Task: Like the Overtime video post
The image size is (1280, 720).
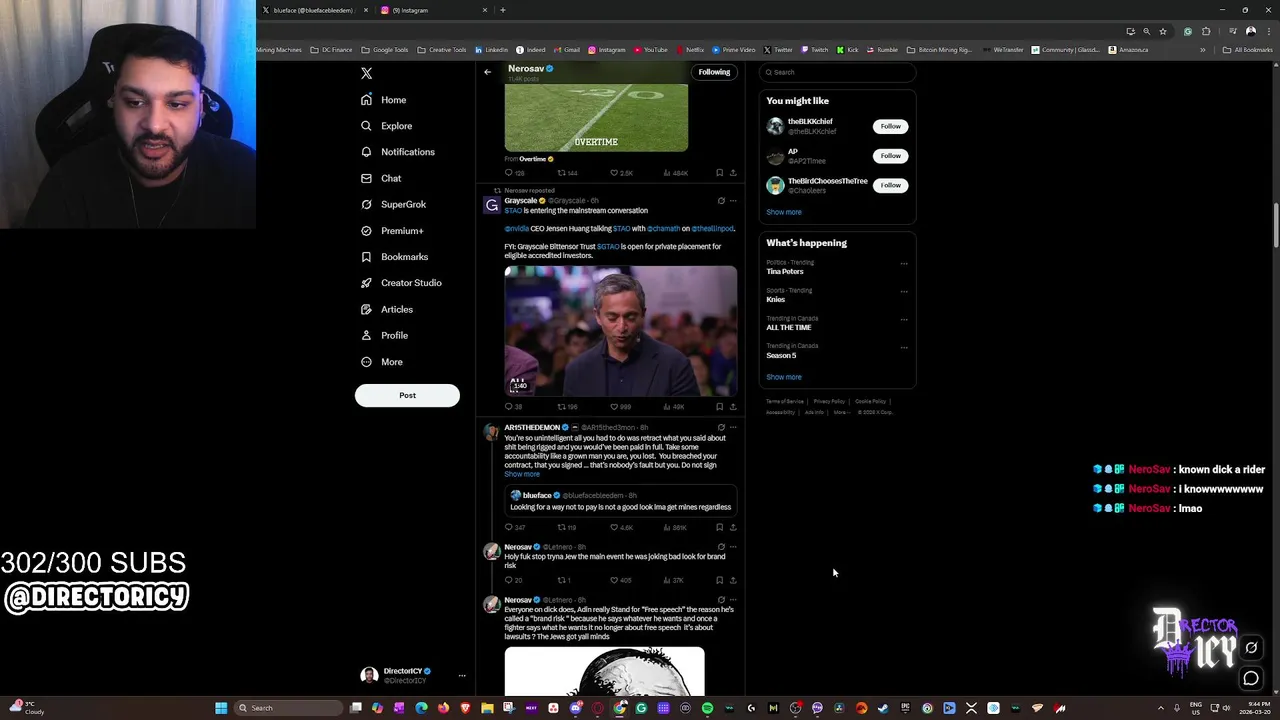Action: coord(621,173)
